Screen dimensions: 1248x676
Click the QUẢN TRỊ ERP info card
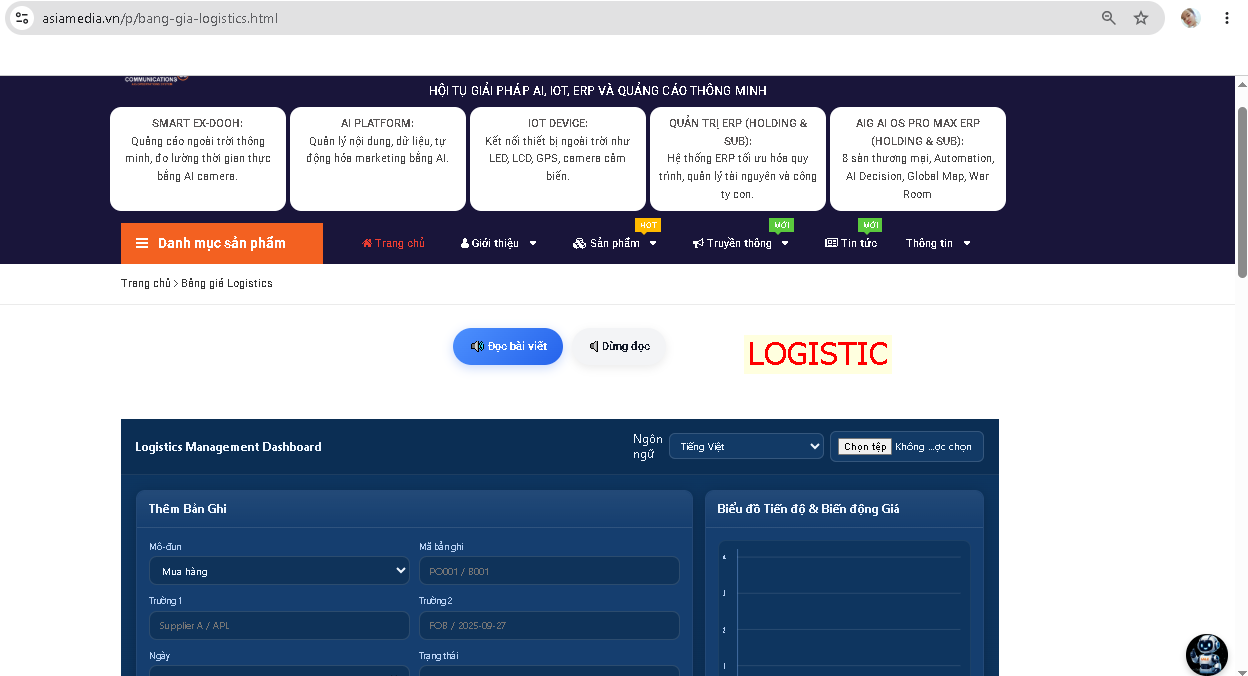(738, 159)
